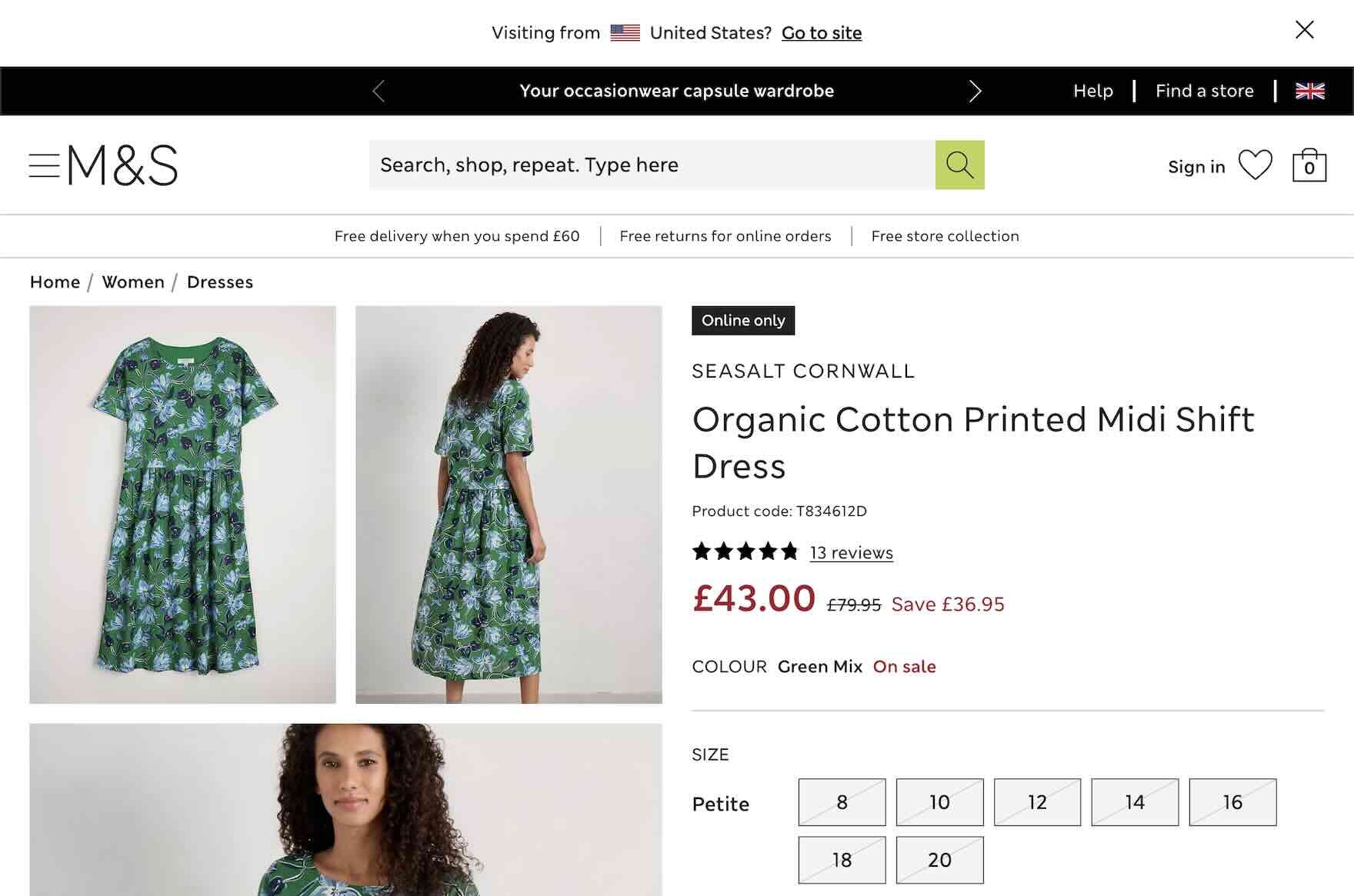
Task: Open the Find a store link
Action: point(1204,91)
